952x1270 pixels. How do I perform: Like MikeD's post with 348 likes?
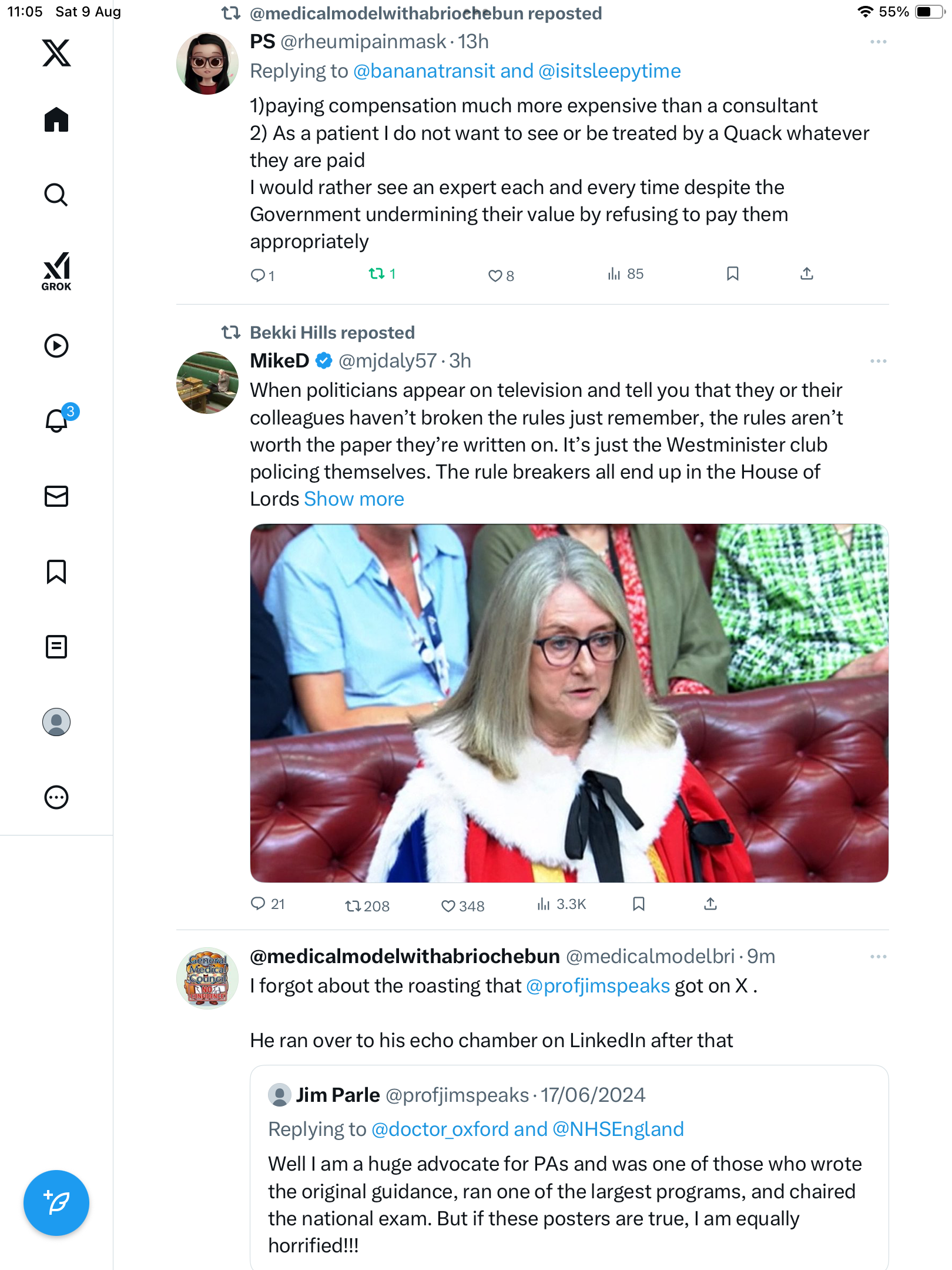[448, 905]
